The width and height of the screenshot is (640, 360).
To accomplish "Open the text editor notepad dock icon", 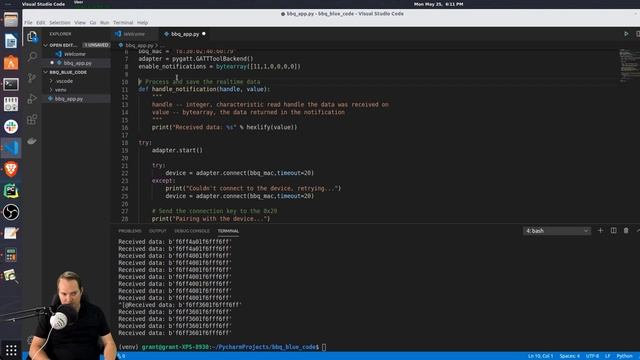I will 11,233.
